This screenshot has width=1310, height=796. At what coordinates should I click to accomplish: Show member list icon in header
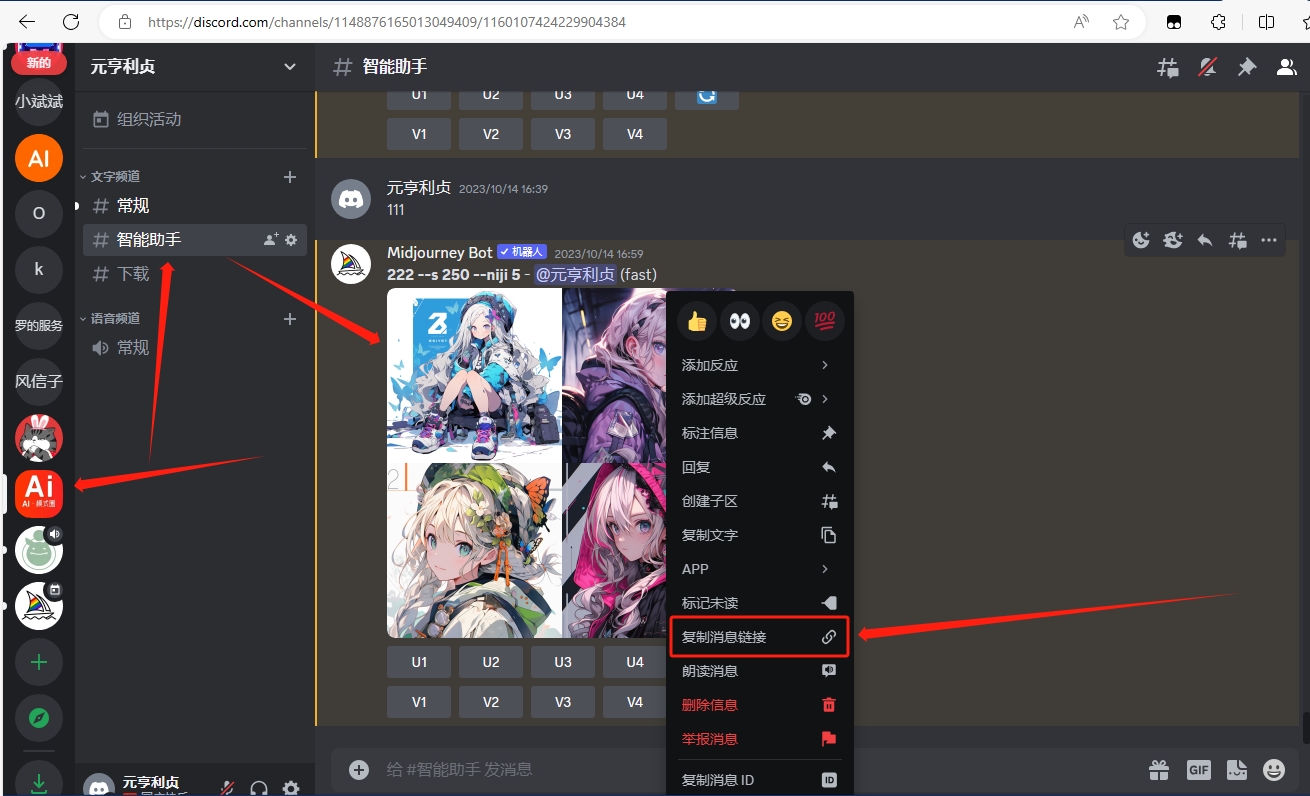pos(1287,67)
